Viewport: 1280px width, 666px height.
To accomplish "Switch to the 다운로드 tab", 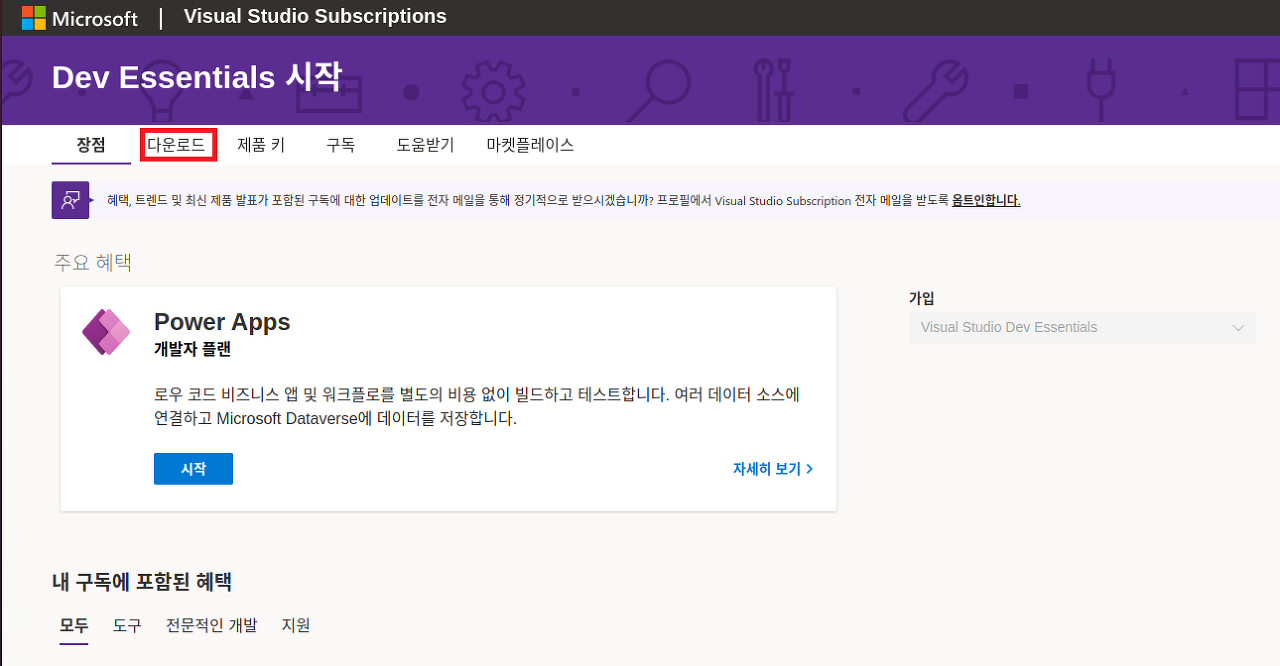I will (x=176, y=145).
